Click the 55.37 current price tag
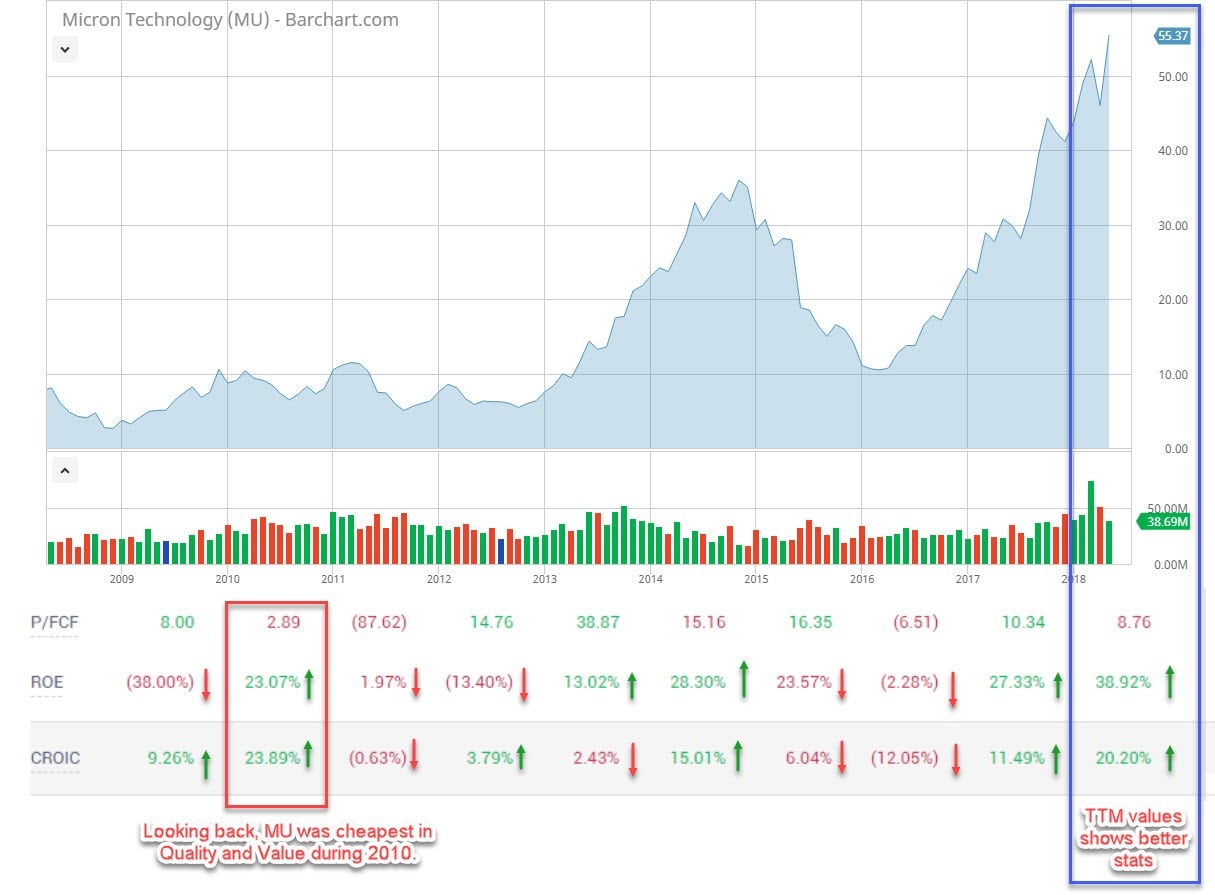The height and width of the screenshot is (895, 1215). [x=1171, y=36]
